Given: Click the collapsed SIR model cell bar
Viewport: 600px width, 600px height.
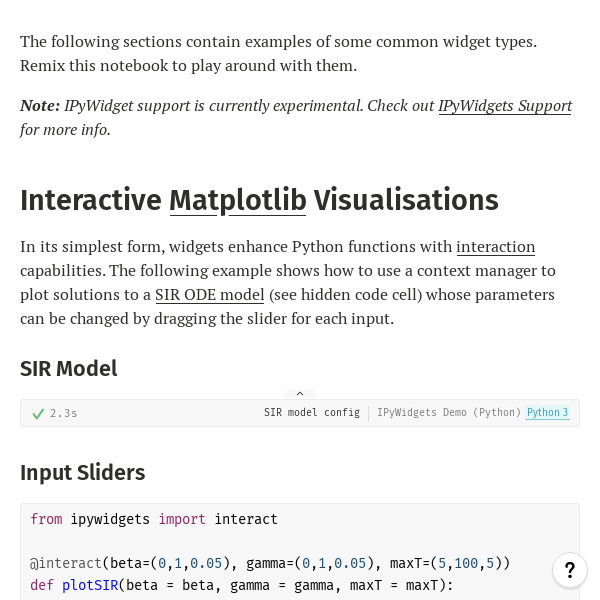Looking at the screenshot, I should 300,413.
